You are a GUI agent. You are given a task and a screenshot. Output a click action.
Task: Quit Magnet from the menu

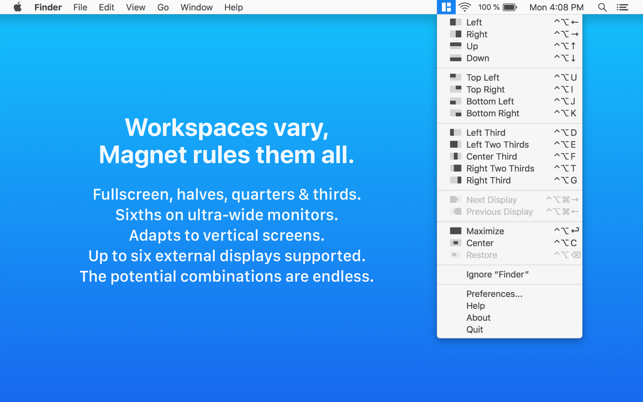click(x=474, y=329)
